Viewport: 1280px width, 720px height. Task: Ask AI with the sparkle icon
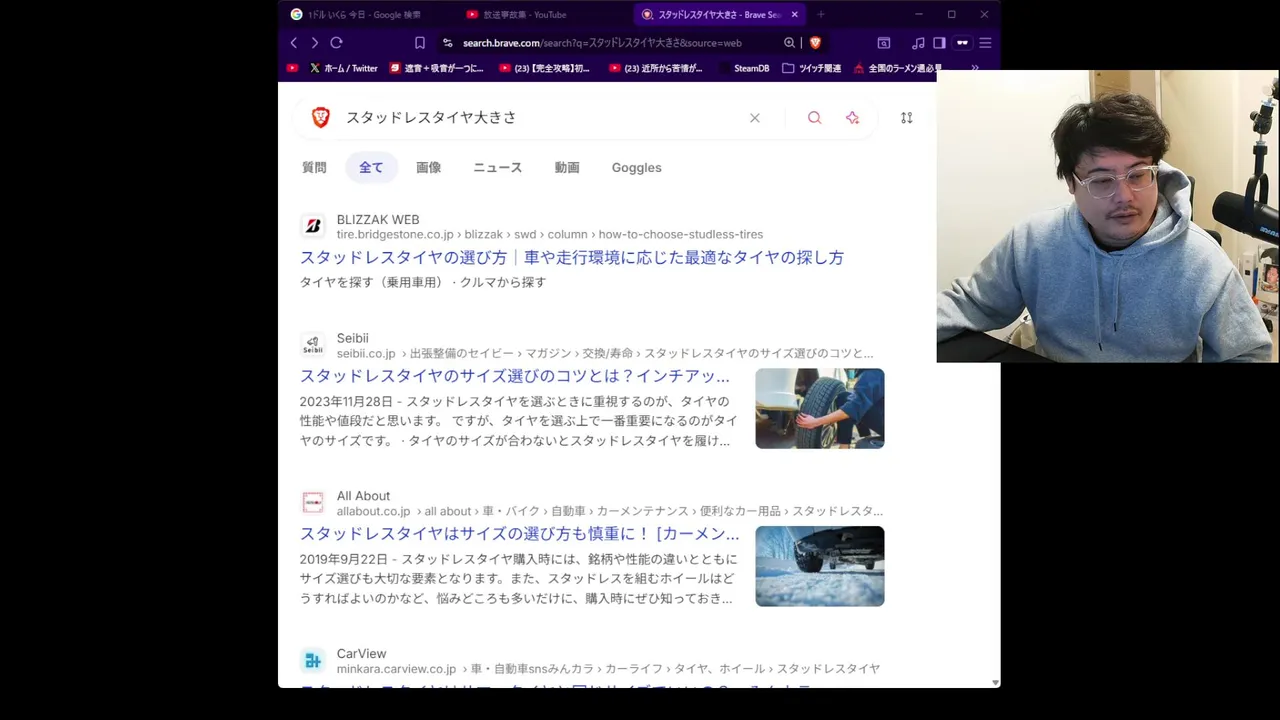pyautogui.click(x=852, y=118)
